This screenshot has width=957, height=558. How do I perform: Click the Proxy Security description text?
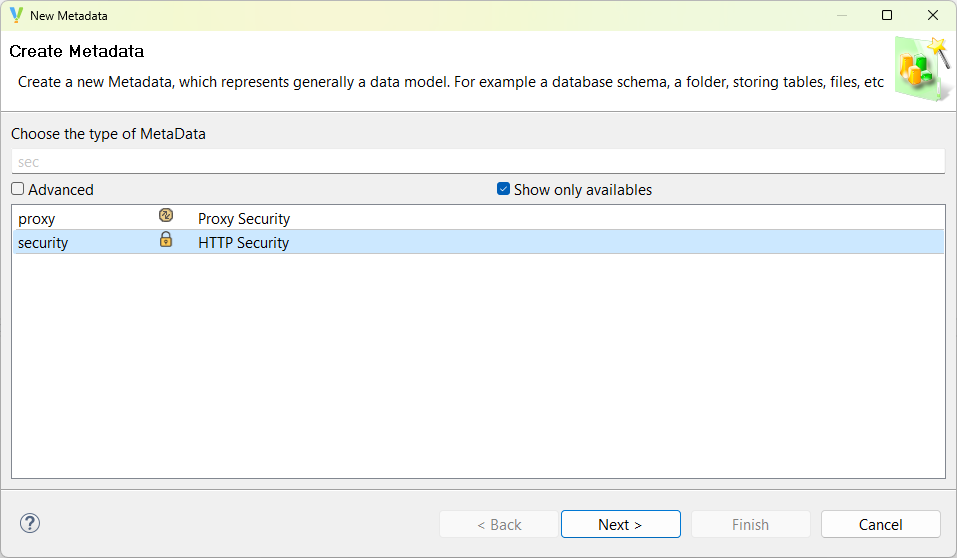click(x=244, y=218)
